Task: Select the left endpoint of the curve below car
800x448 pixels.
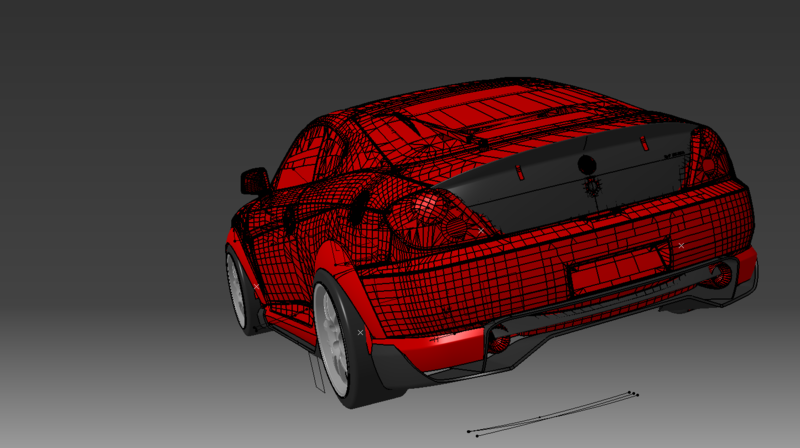Action: [x=469, y=432]
